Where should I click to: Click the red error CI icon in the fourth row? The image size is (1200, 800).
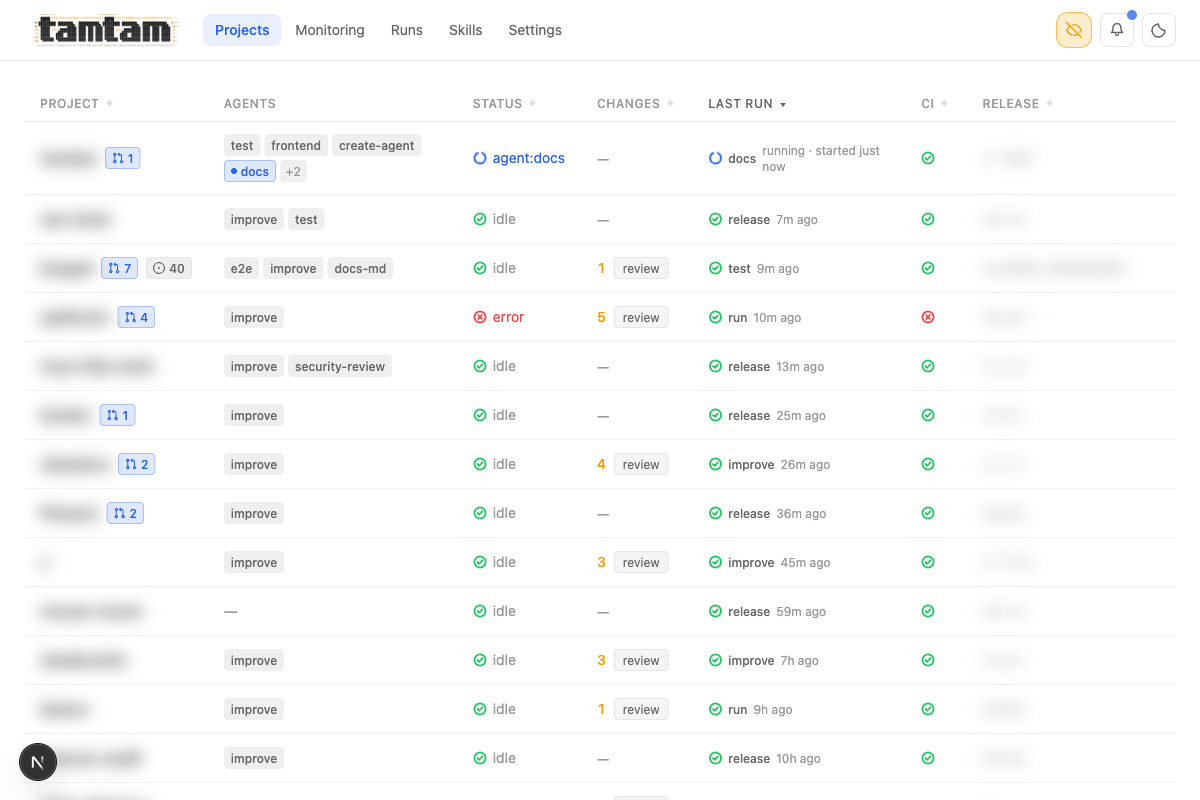click(x=927, y=317)
